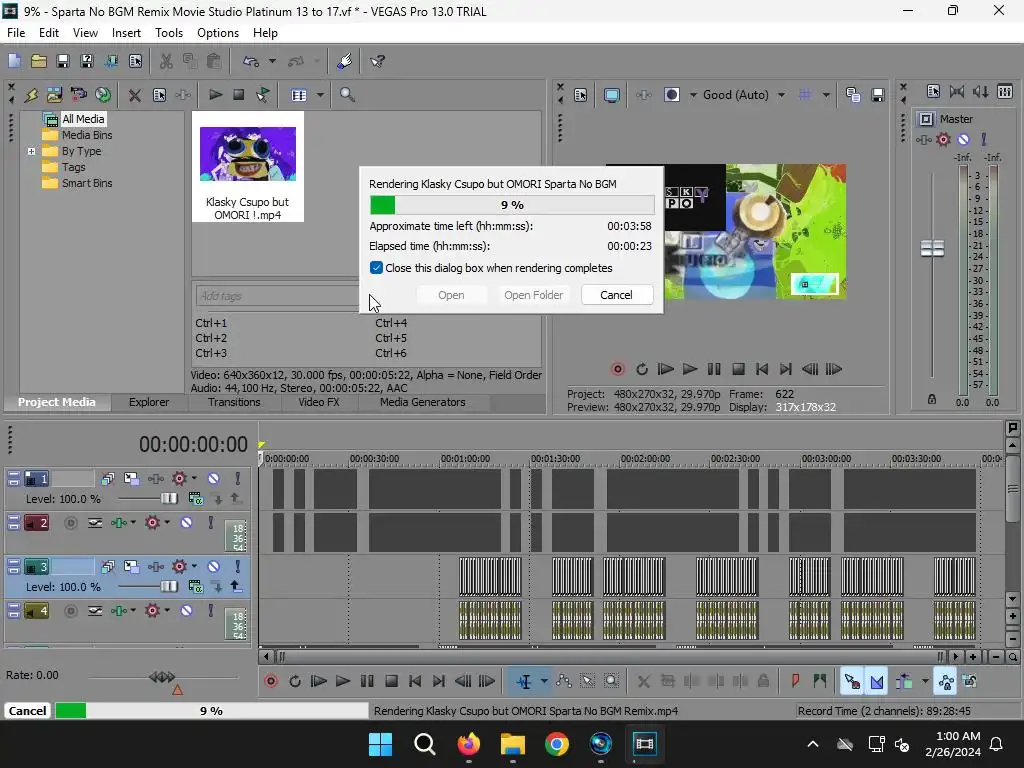Image resolution: width=1024 pixels, height=768 pixels.
Task: Toggle Close this dialog box when rendering completes
Action: pos(376,268)
